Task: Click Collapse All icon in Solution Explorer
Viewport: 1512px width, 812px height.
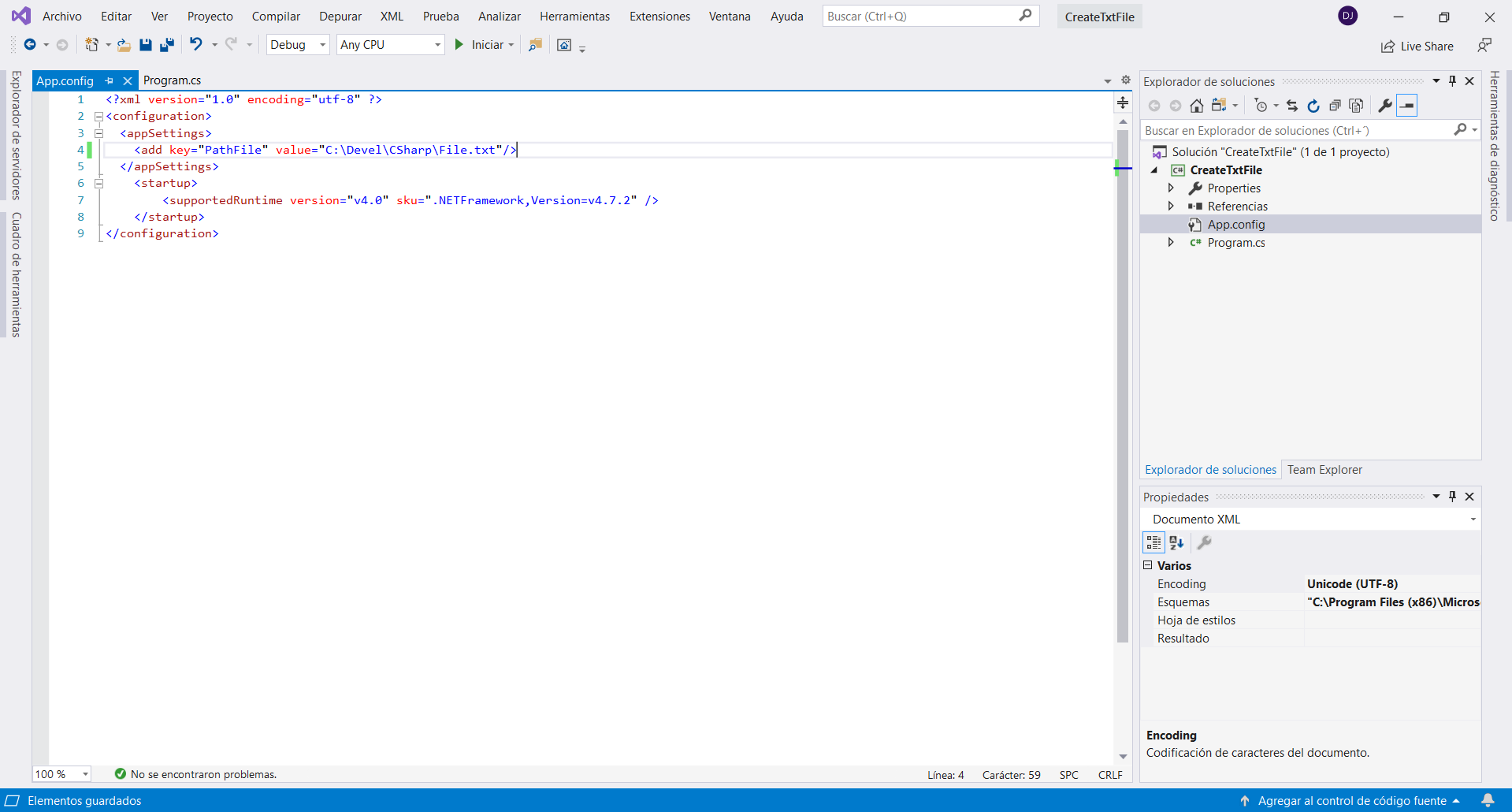Action: [1334, 106]
